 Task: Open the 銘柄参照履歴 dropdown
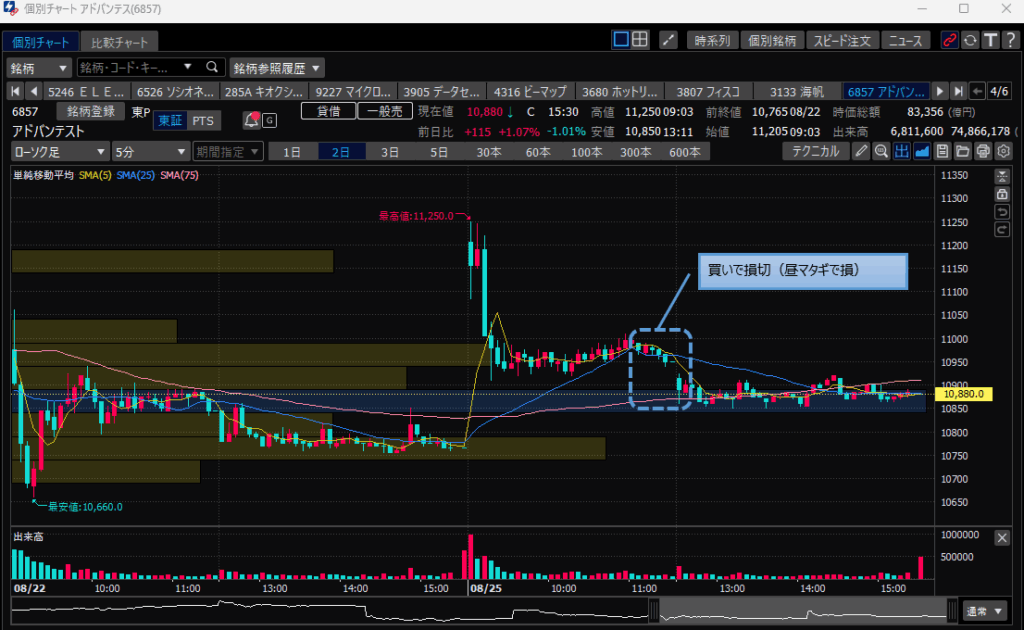[x=277, y=68]
